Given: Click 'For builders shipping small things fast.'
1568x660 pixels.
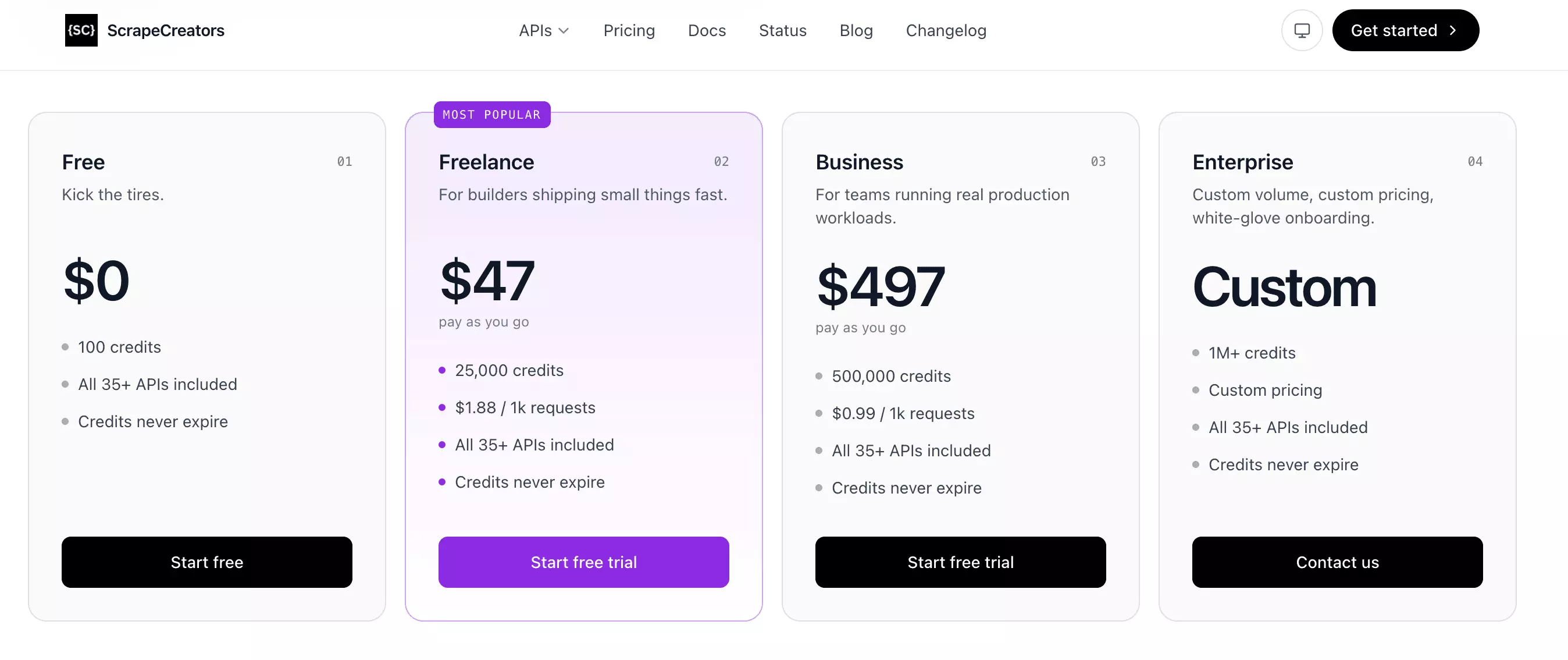Looking at the screenshot, I should click(x=583, y=194).
